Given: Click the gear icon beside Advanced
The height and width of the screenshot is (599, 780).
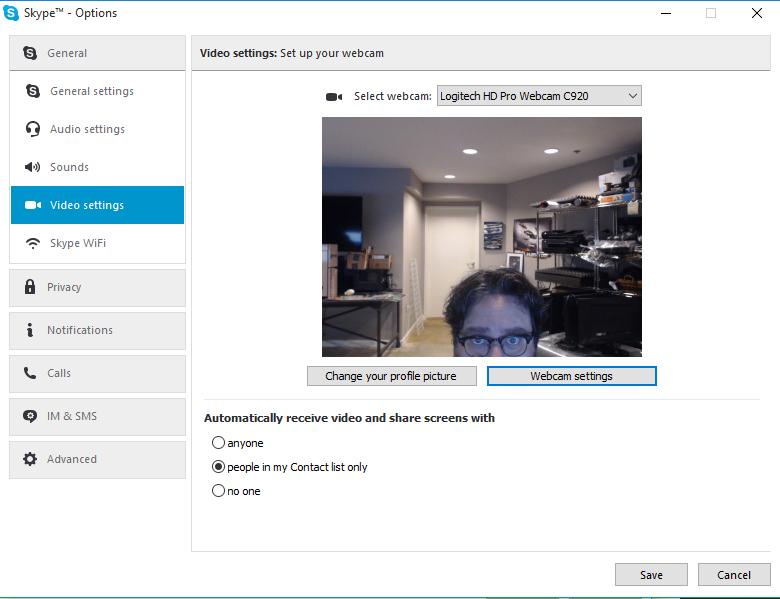Looking at the screenshot, I should click(30, 459).
